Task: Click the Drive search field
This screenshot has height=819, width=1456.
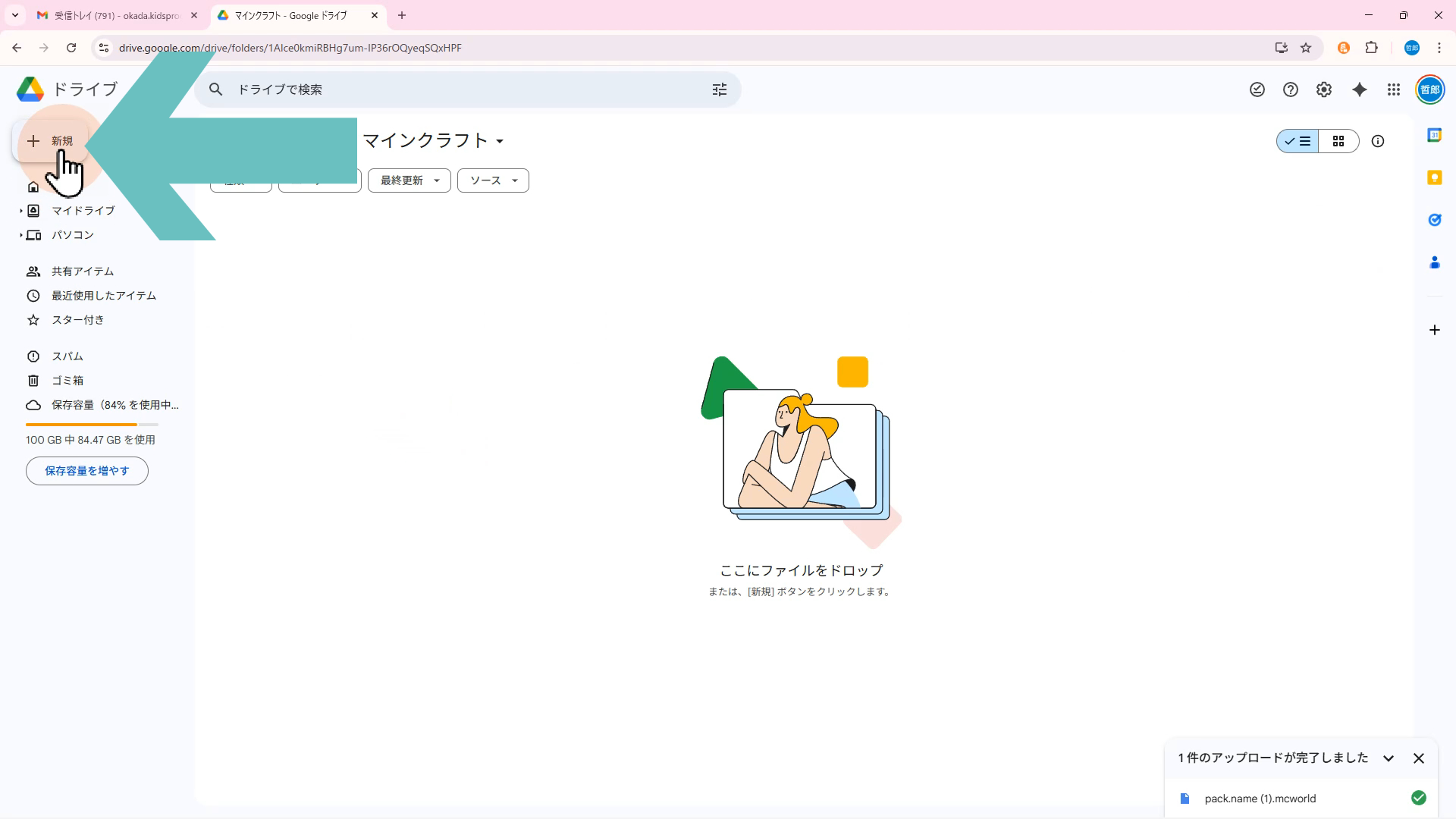Action: [x=455, y=89]
